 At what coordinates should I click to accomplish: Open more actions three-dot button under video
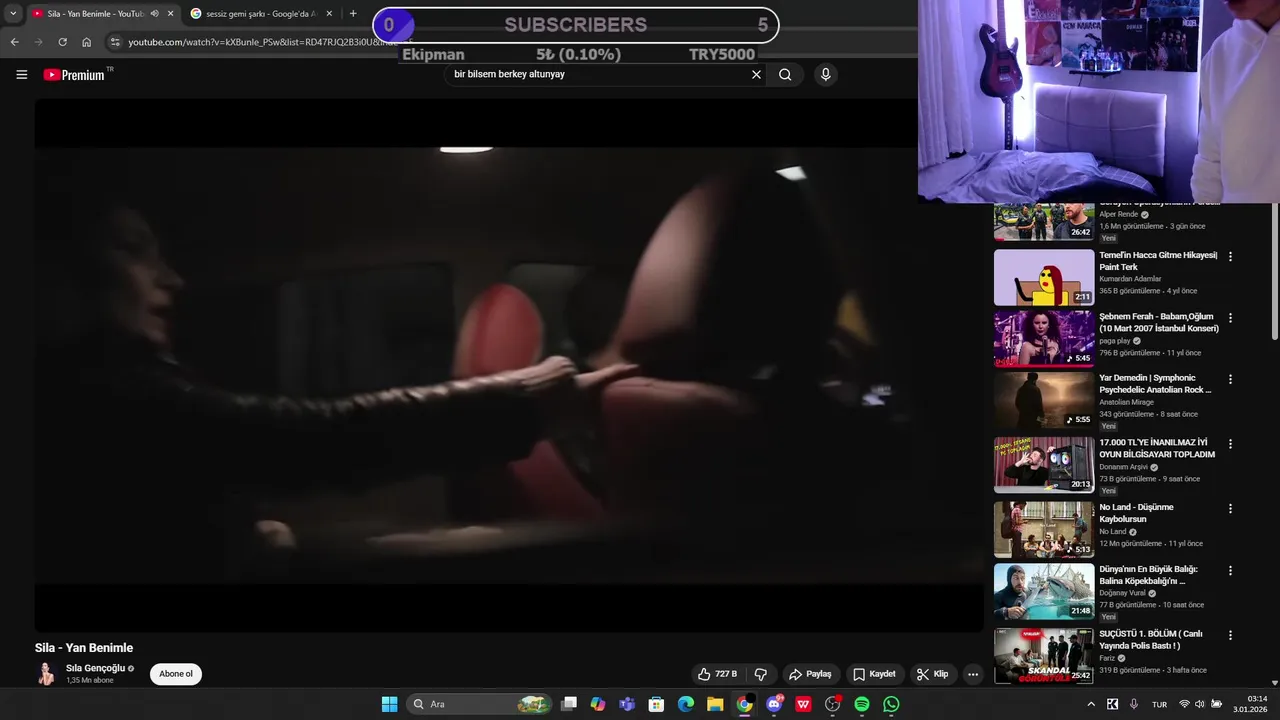tap(972, 674)
